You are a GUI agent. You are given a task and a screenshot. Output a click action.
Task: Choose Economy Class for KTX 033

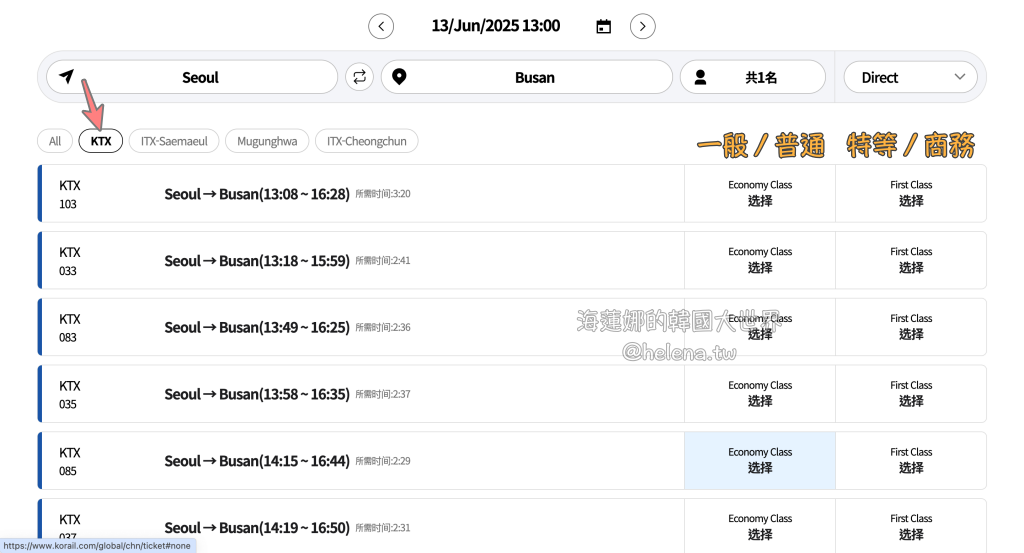[x=760, y=260]
